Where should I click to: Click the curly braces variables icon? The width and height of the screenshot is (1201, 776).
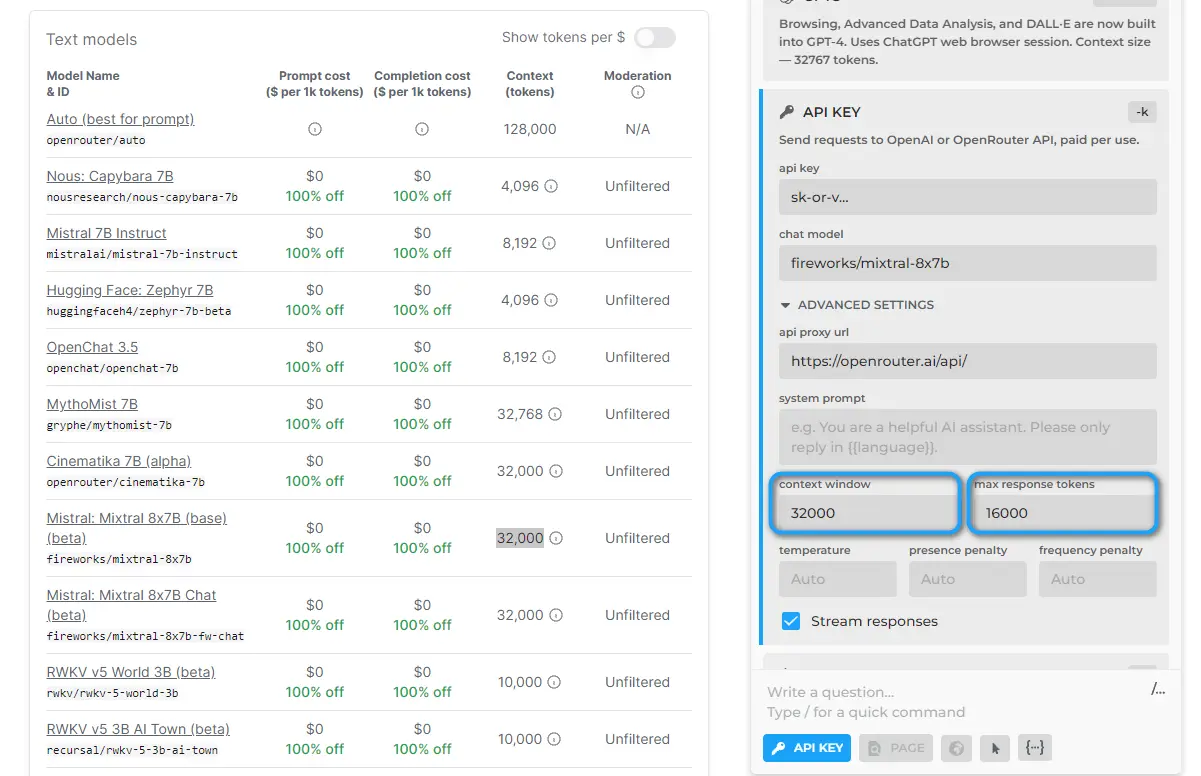coord(1035,748)
